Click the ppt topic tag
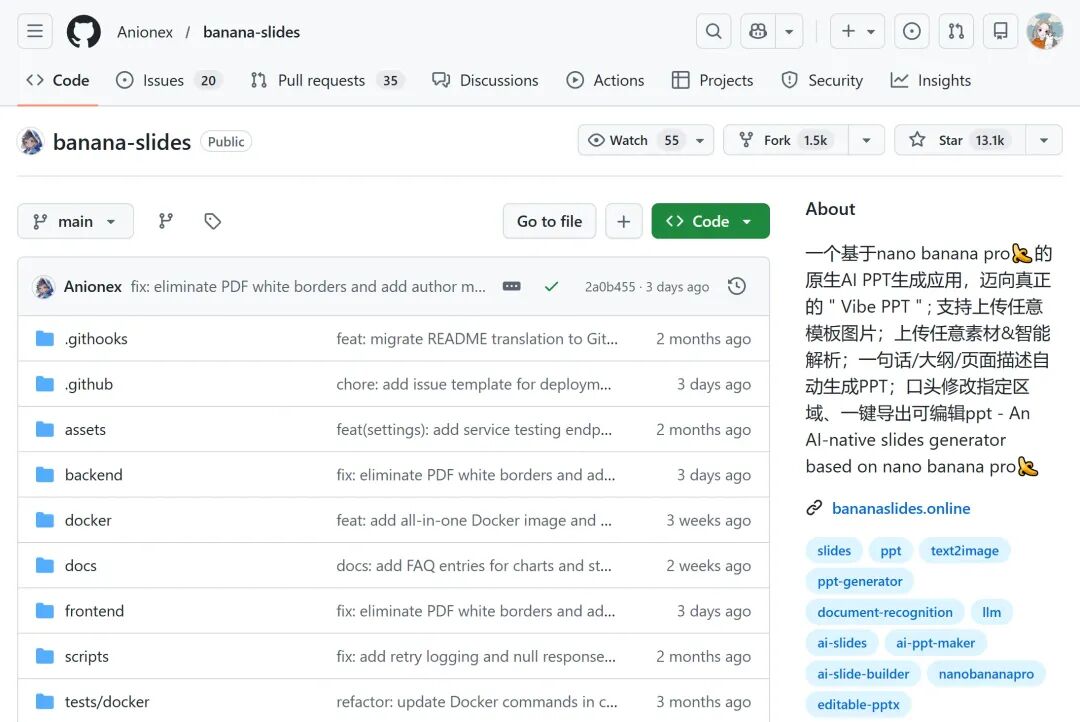The width and height of the screenshot is (1080, 722). pyautogui.click(x=891, y=550)
